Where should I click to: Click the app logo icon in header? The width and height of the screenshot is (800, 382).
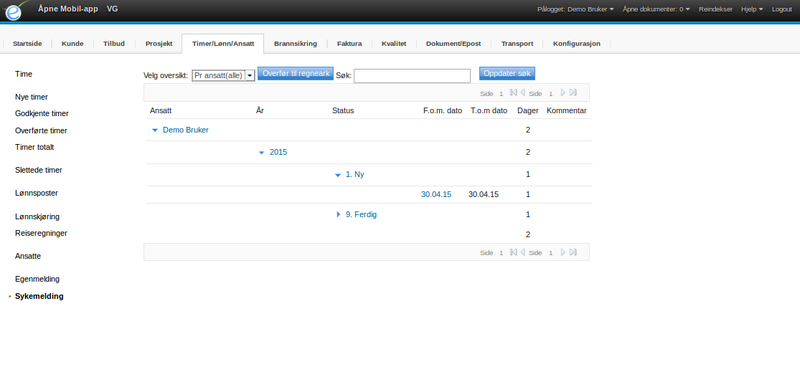coord(14,11)
